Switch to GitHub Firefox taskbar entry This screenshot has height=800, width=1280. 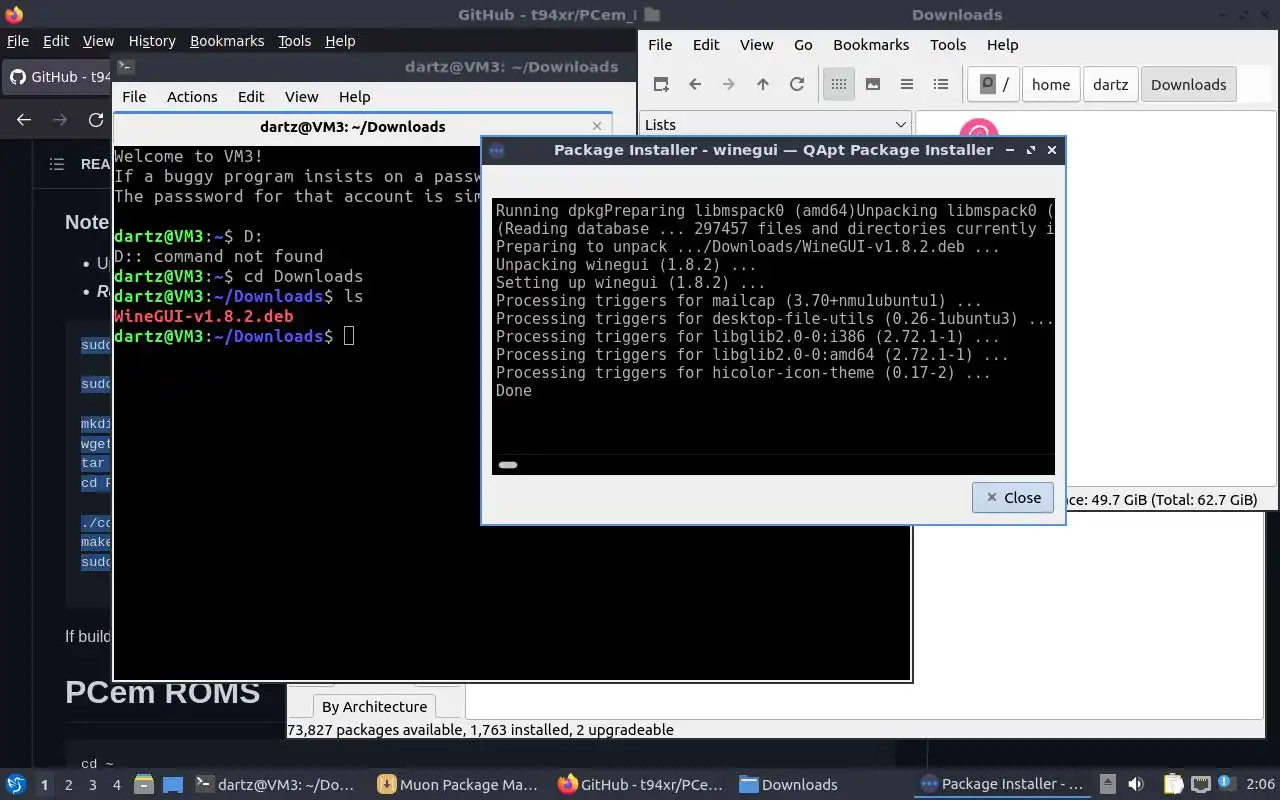(642, 784)
